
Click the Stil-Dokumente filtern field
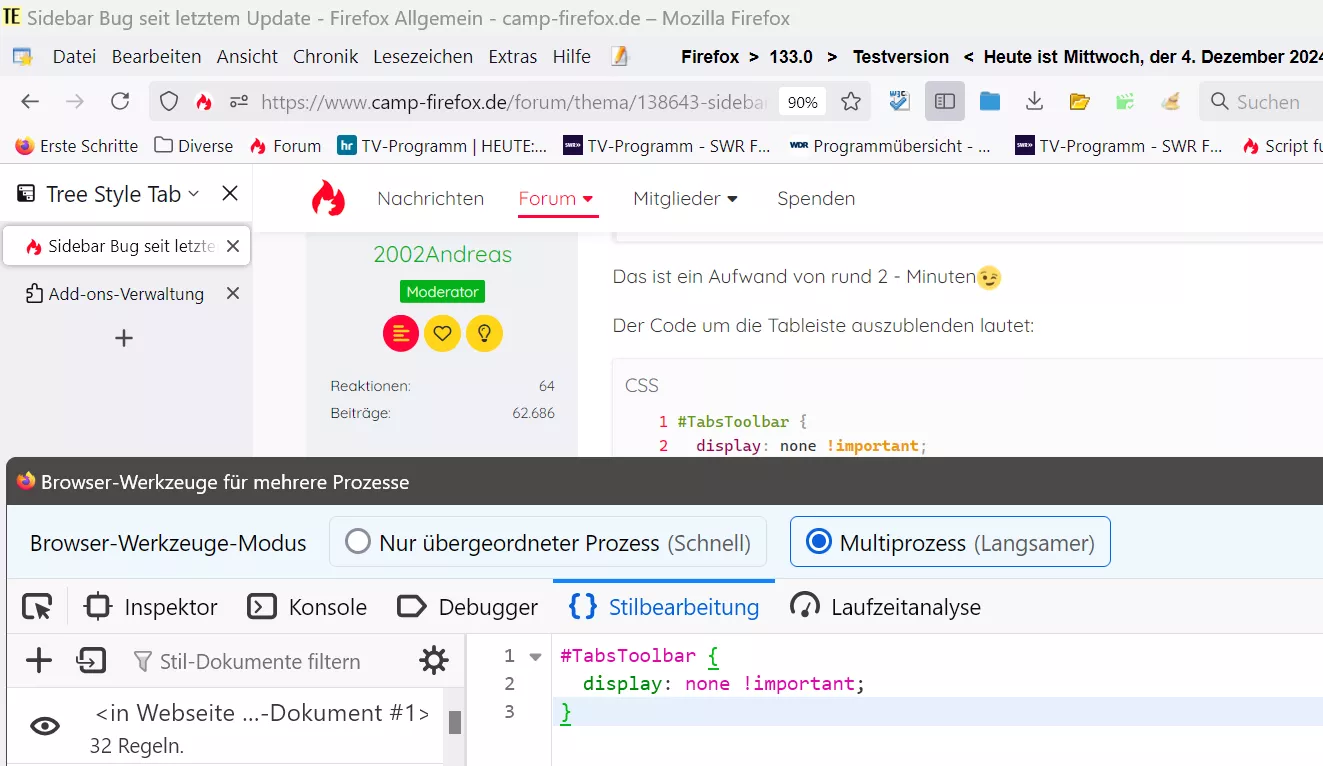pyautogui.click(x=260, y=661)
